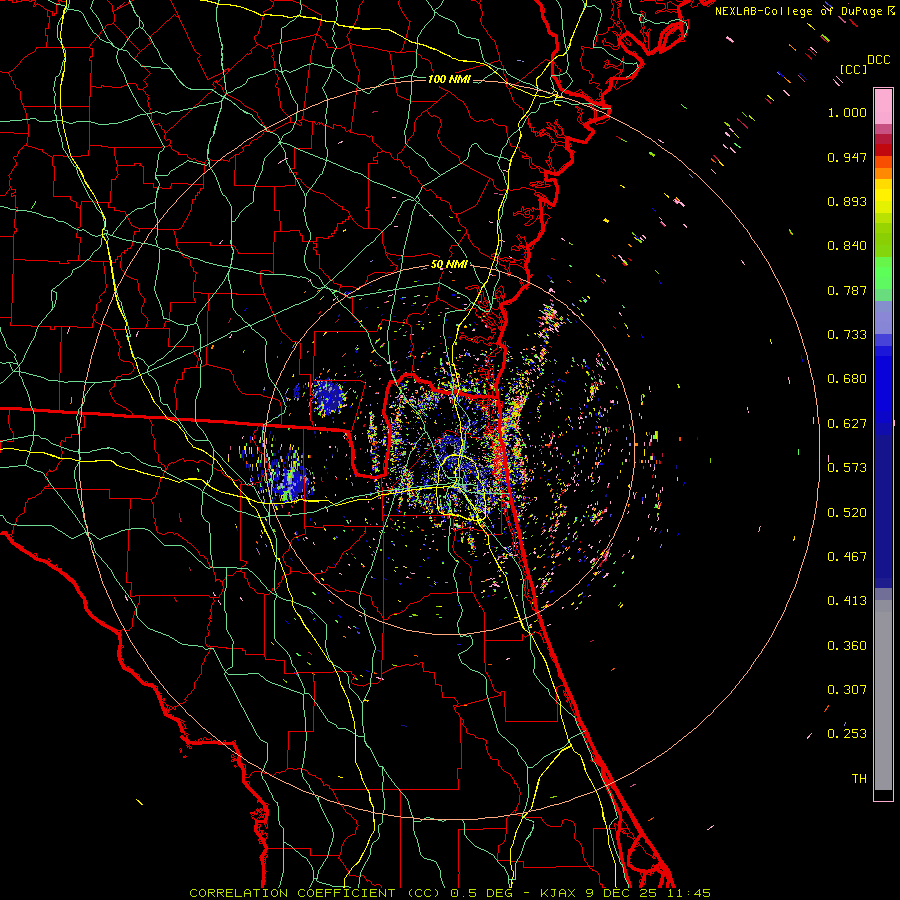Click the 0.360 color bar value
The image size is (900, 900).
pyautogui.click(x=847, y=646)
